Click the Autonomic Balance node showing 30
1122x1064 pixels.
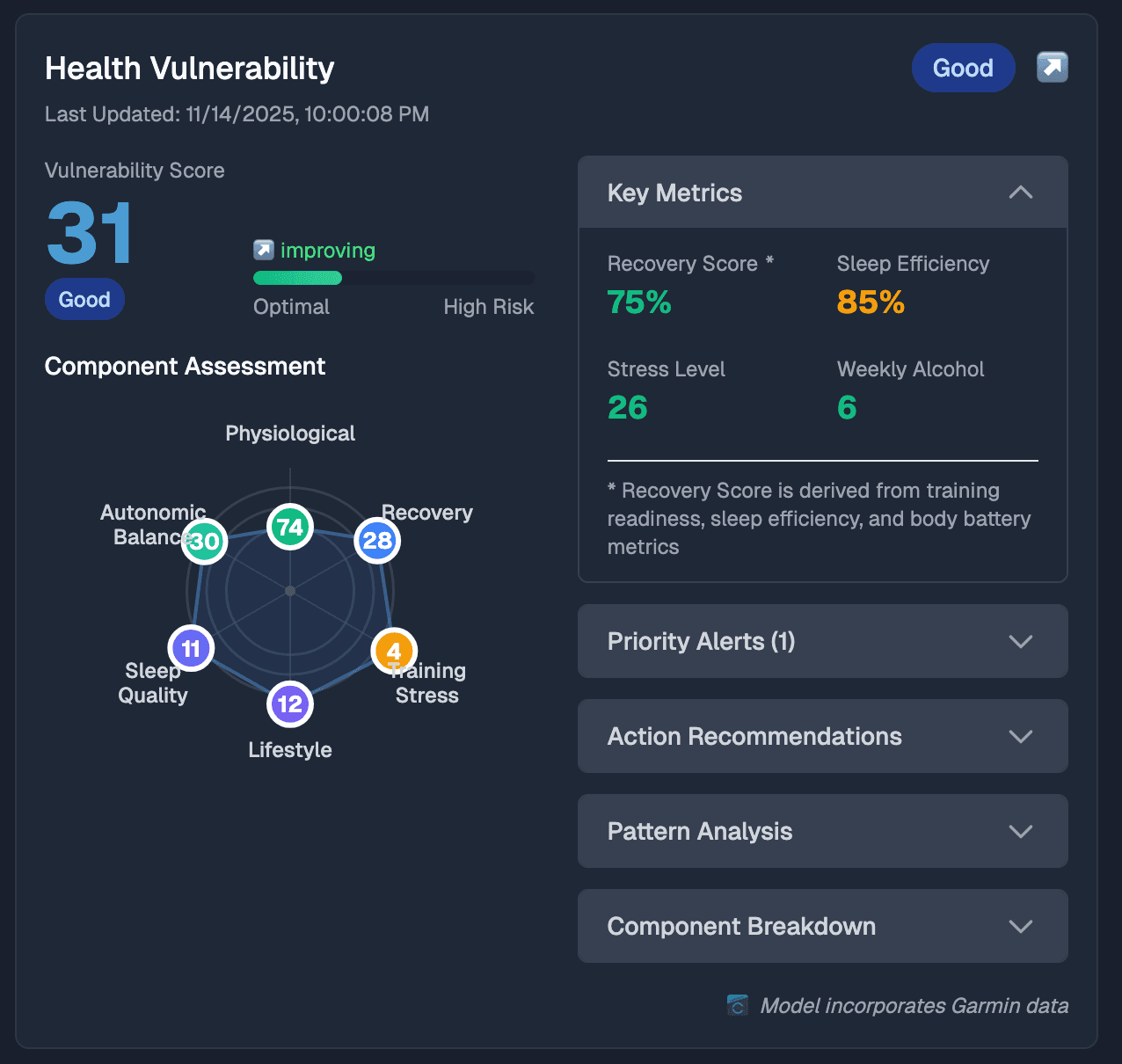tap(204, 542)
